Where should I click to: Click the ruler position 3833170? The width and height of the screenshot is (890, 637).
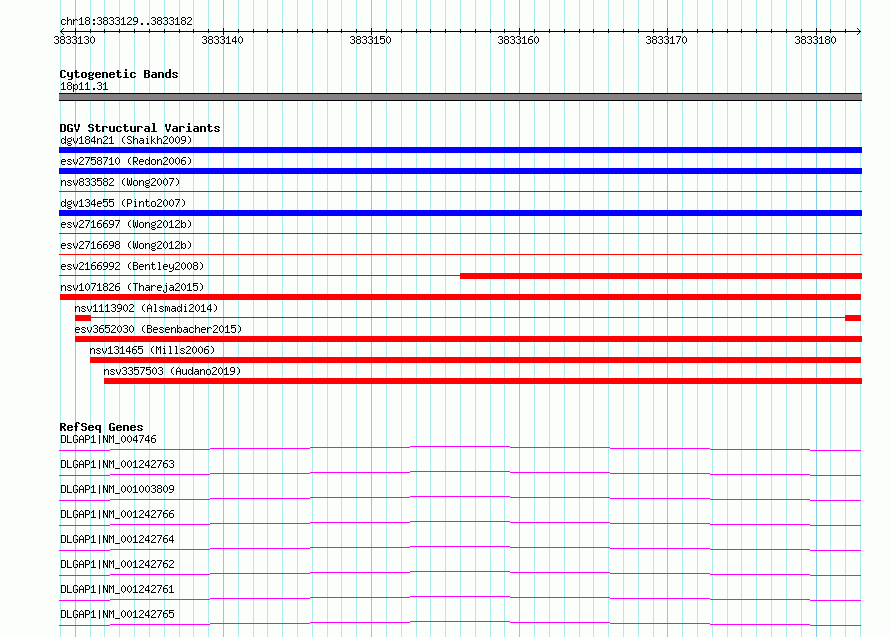pos(666,40)
